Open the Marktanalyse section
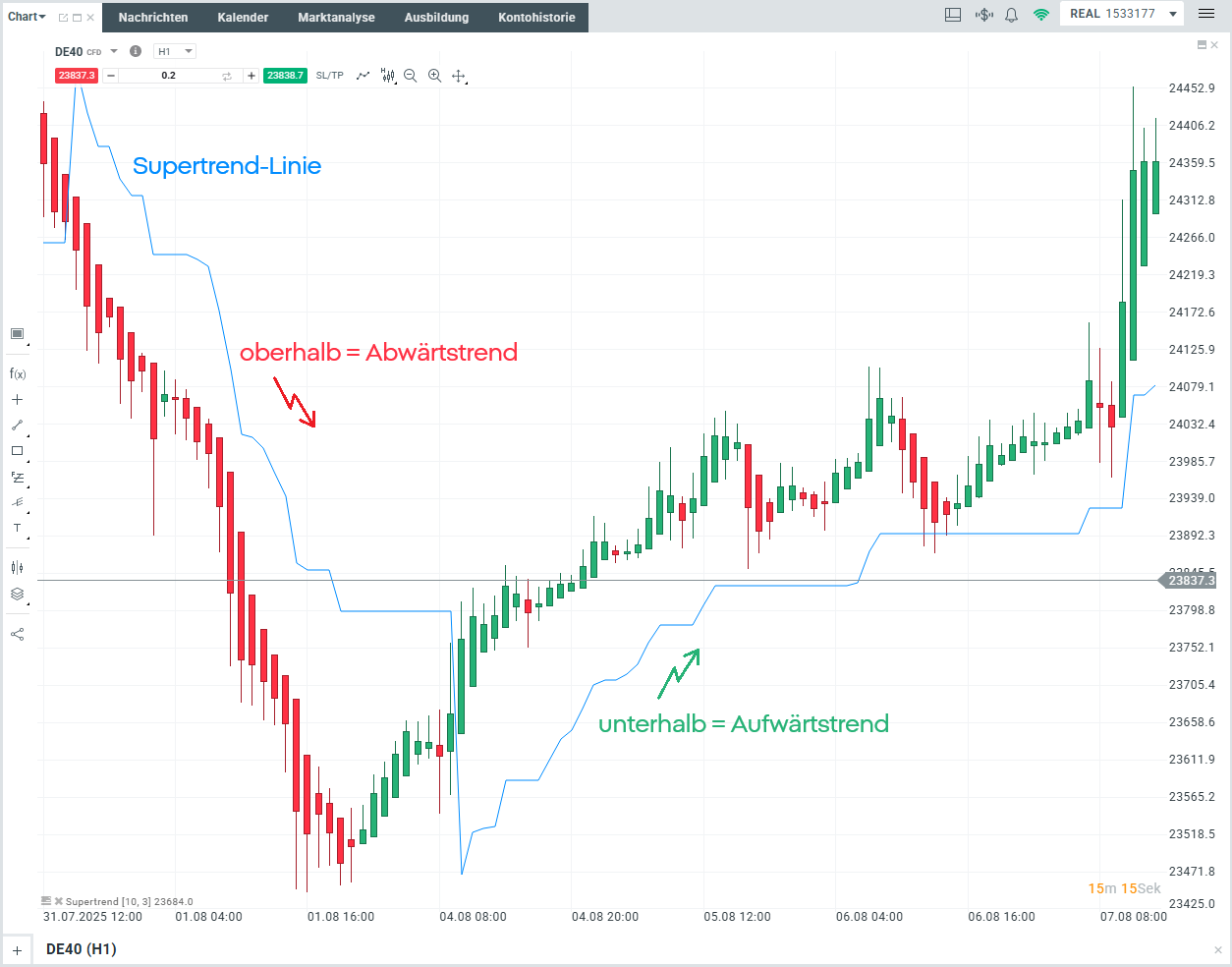The width and height of the screenshot is (1232, 967). pyautogui.click(x=336, y=17)
